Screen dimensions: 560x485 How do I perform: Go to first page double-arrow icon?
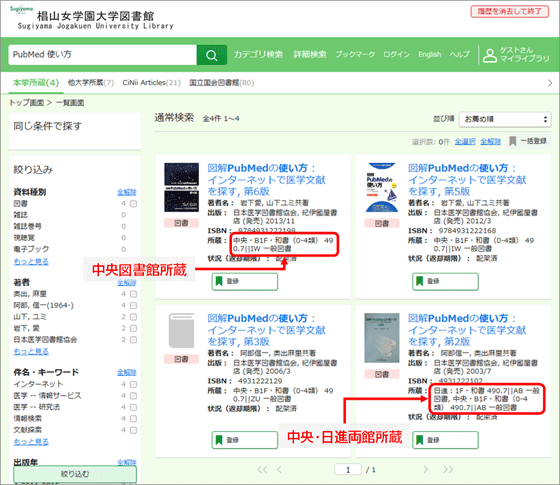coord(262,469)
